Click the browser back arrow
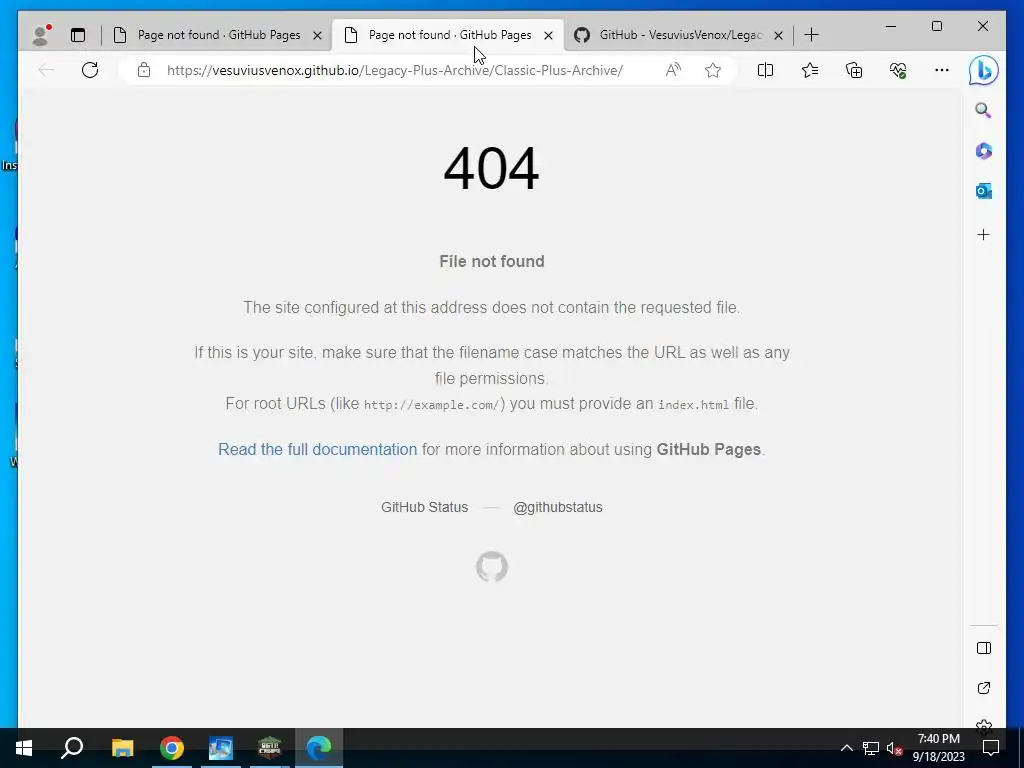Screen dimensions: 1024x768 [x=46, y=70]
